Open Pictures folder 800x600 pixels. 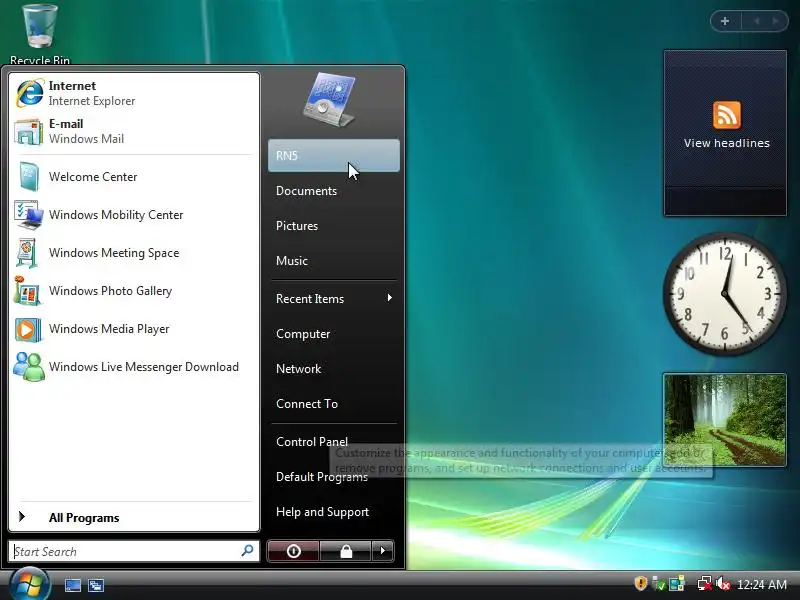(333, 226)
